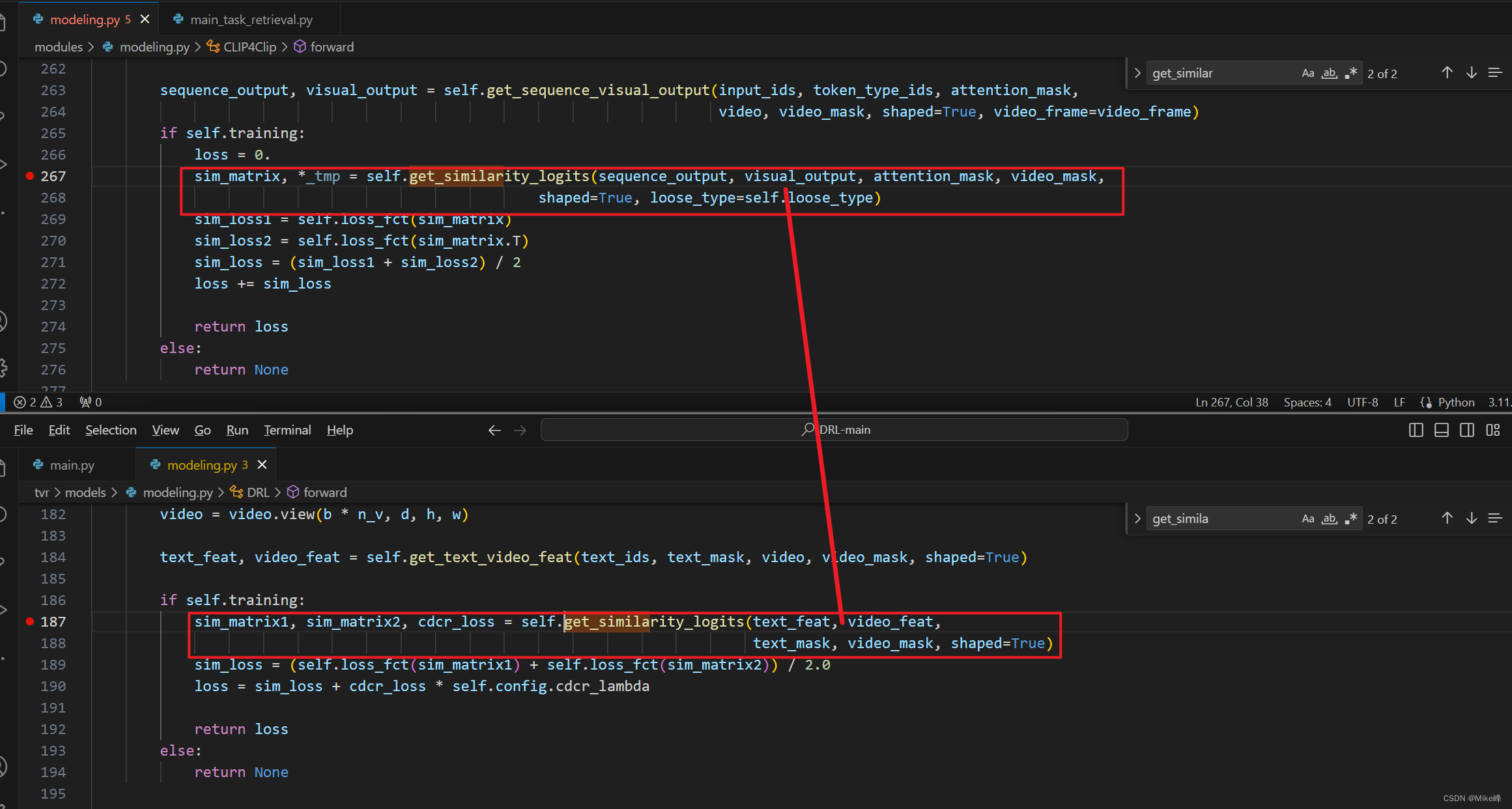
Task: Go to next match in upper find widget
Action: 1471,73
